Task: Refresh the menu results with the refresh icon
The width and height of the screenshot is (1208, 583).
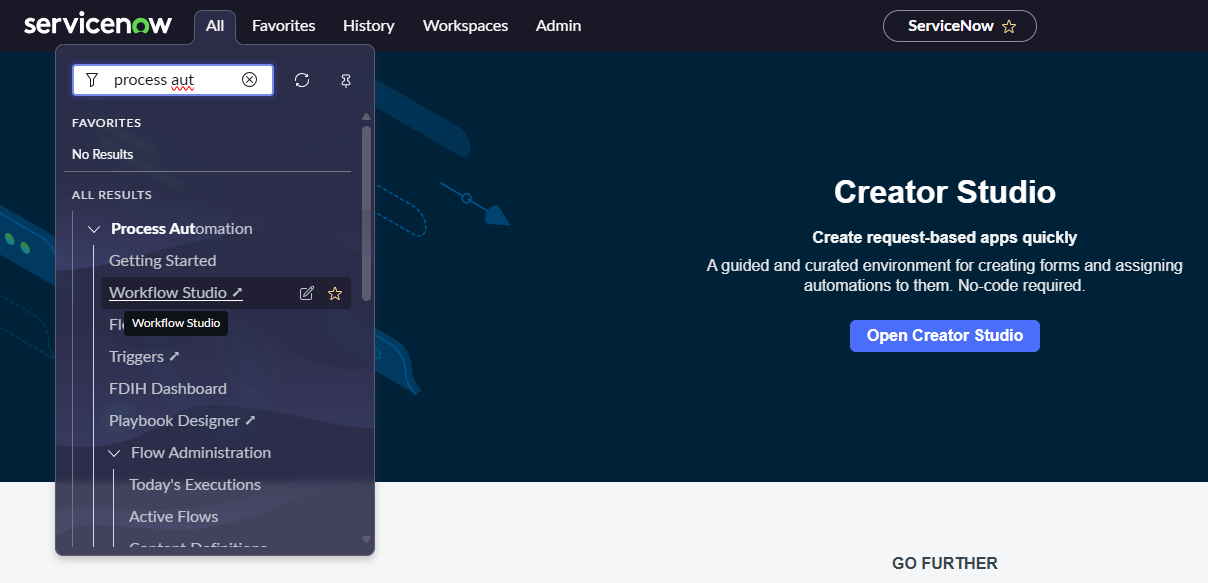Action: [x=302, y=80]
